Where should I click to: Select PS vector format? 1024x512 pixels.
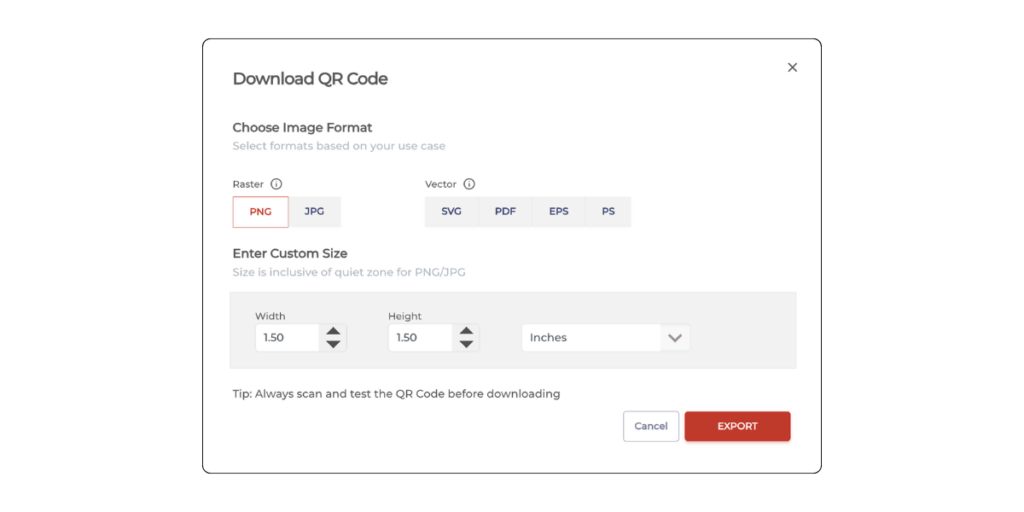point(608,212)
